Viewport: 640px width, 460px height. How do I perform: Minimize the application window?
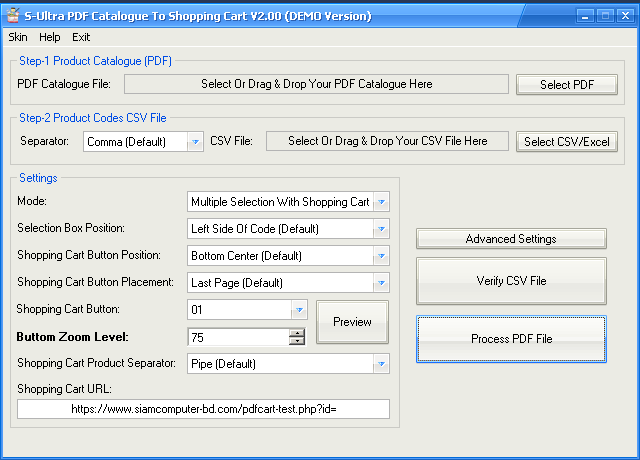[x=585, y=16]
